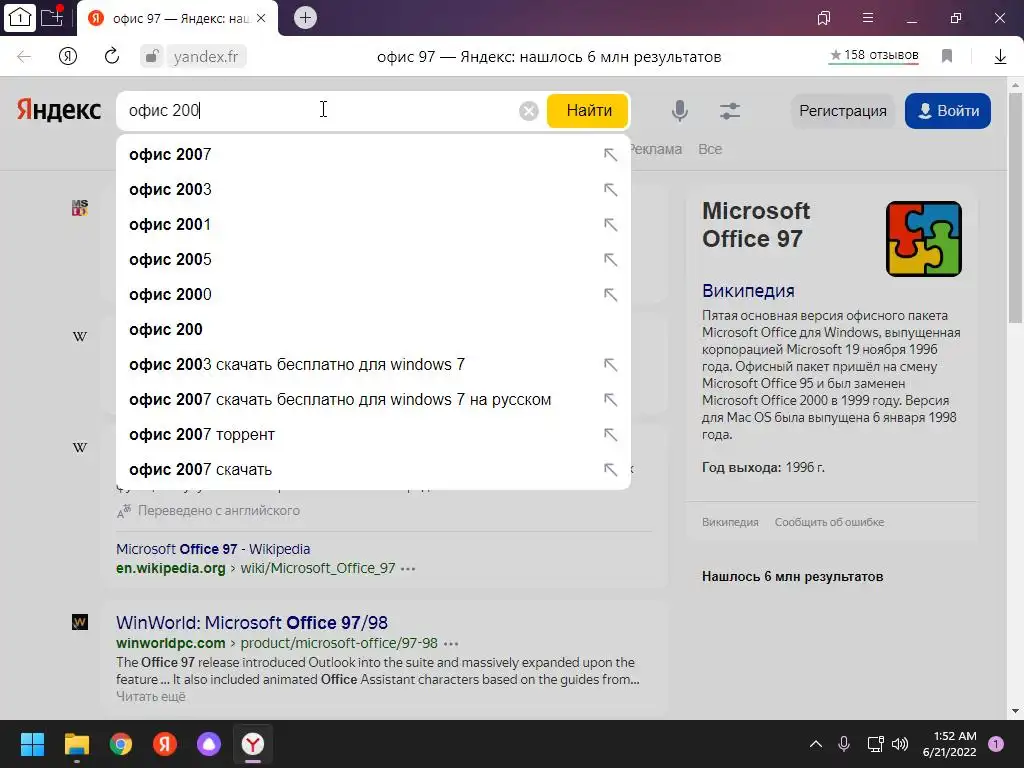Add a new tab with the plus button
This screenshot has width=1024, height=768.
pyautogui.click(x=305, y=18)
